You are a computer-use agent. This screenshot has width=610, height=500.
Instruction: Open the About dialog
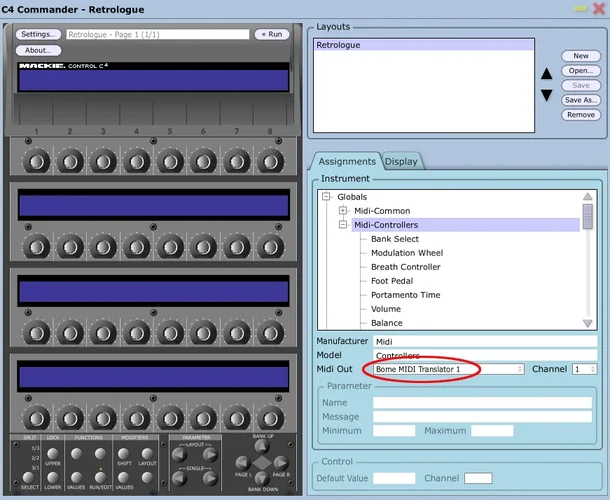[38, 50]
